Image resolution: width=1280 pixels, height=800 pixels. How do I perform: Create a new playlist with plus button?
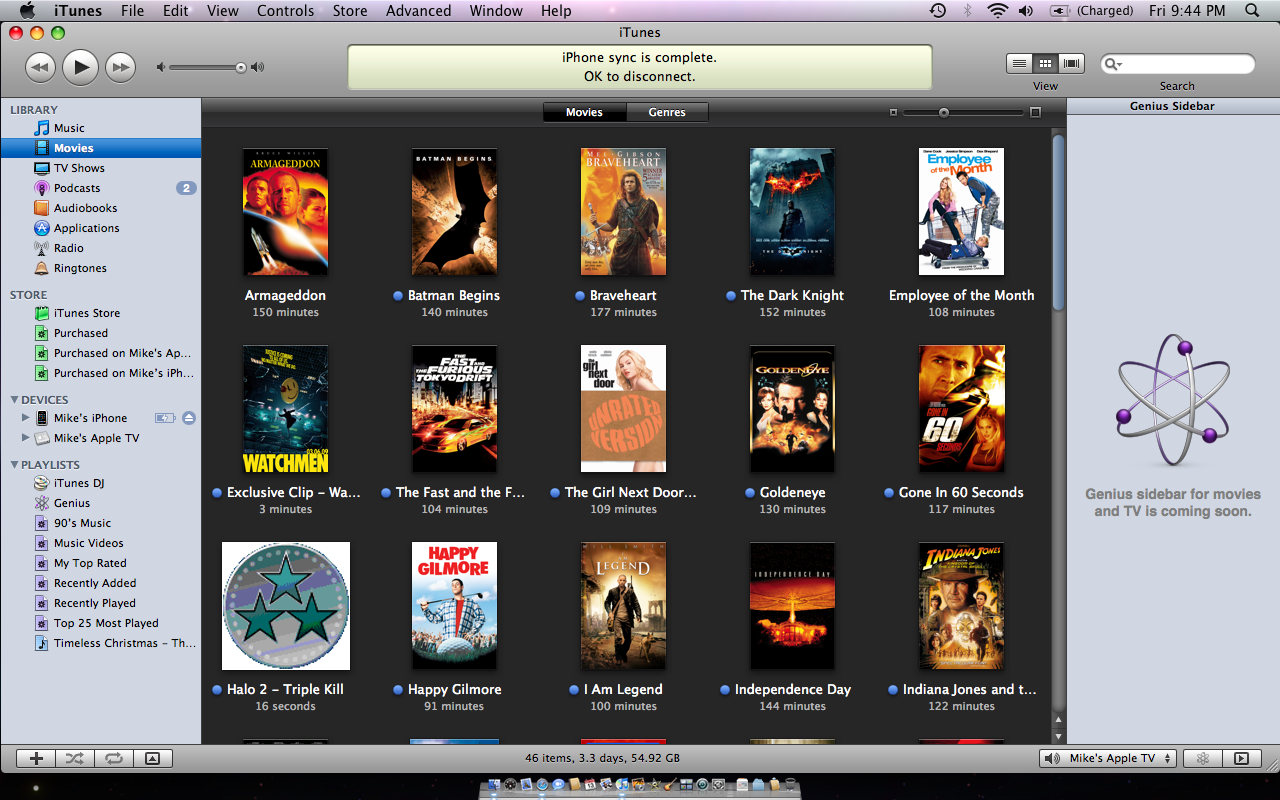pos(36,758)
